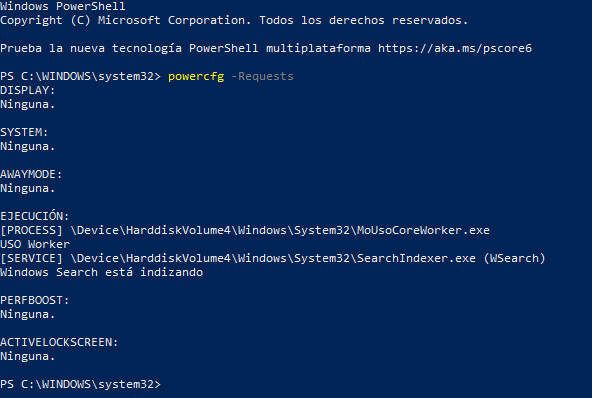
Task: Click Ninguna under ACTIVELOCKSCREEN
Action: [x=28, y=356]
